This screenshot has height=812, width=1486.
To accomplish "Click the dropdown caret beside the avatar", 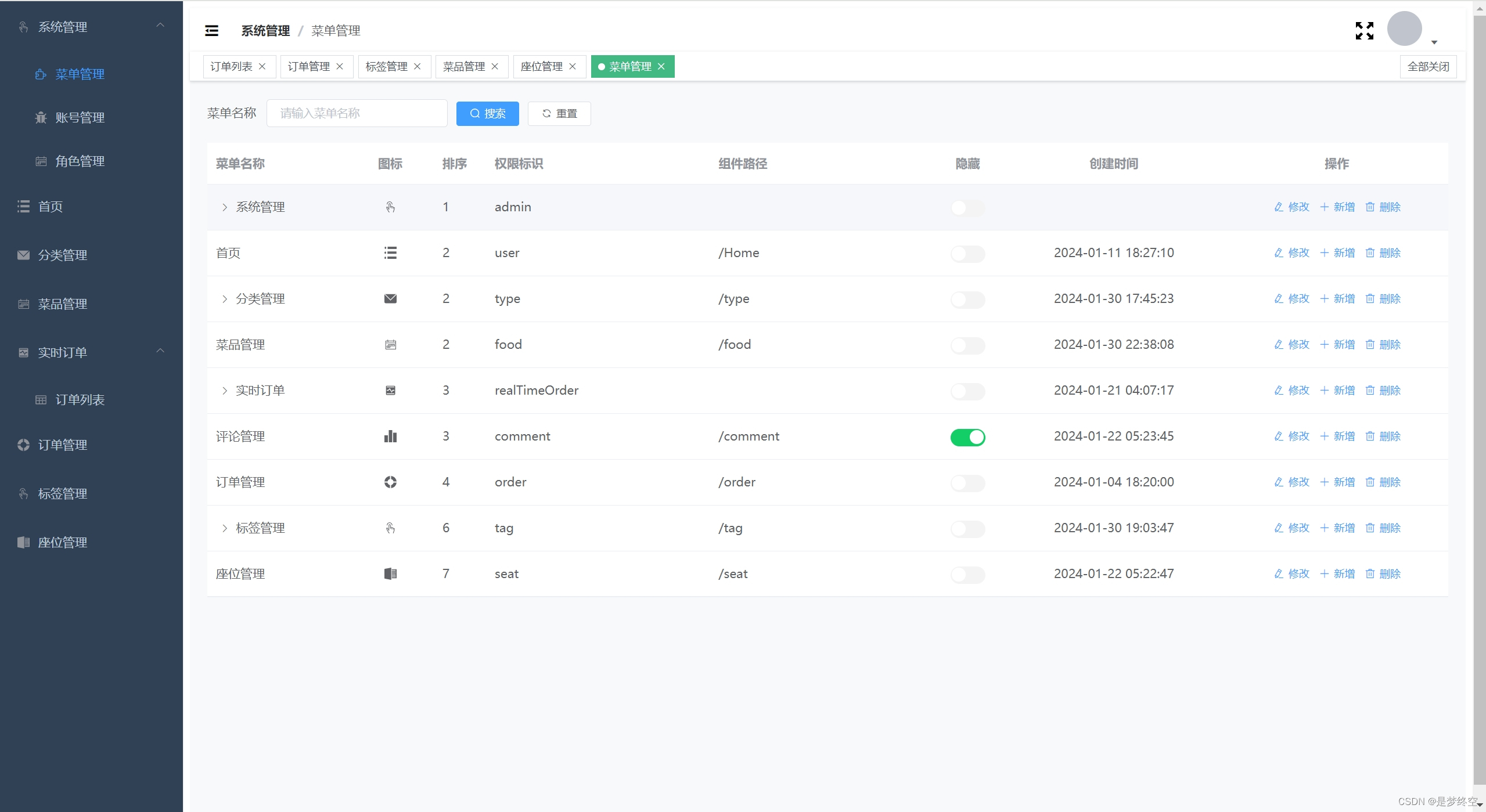I will tap(1434, 42).
